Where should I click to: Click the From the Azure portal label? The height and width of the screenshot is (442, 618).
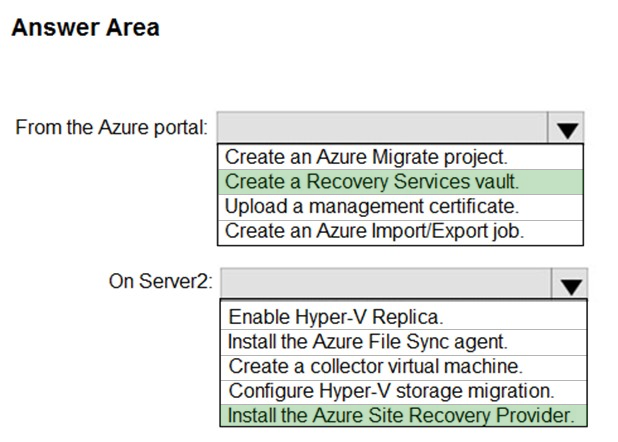112,128
